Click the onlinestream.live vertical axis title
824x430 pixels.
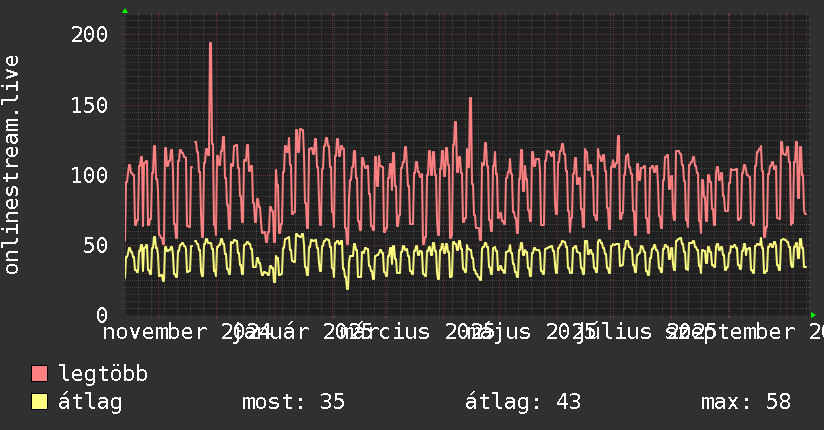tap(11, 165)
